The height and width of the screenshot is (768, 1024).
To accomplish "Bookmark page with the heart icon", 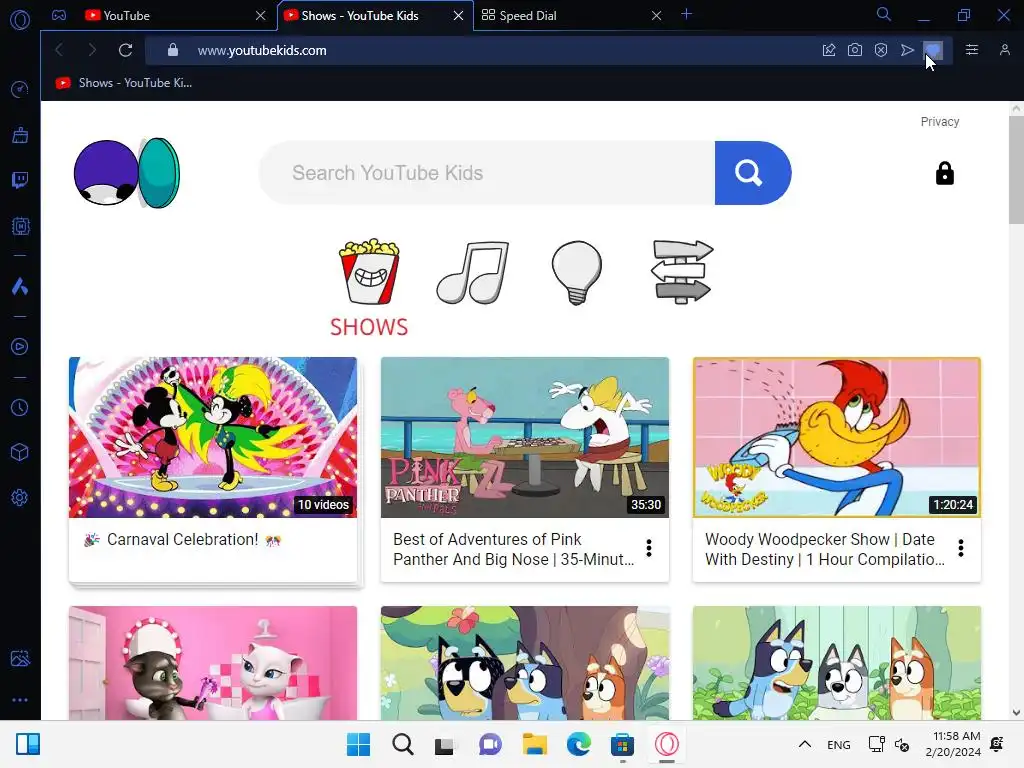I will 933,50.
